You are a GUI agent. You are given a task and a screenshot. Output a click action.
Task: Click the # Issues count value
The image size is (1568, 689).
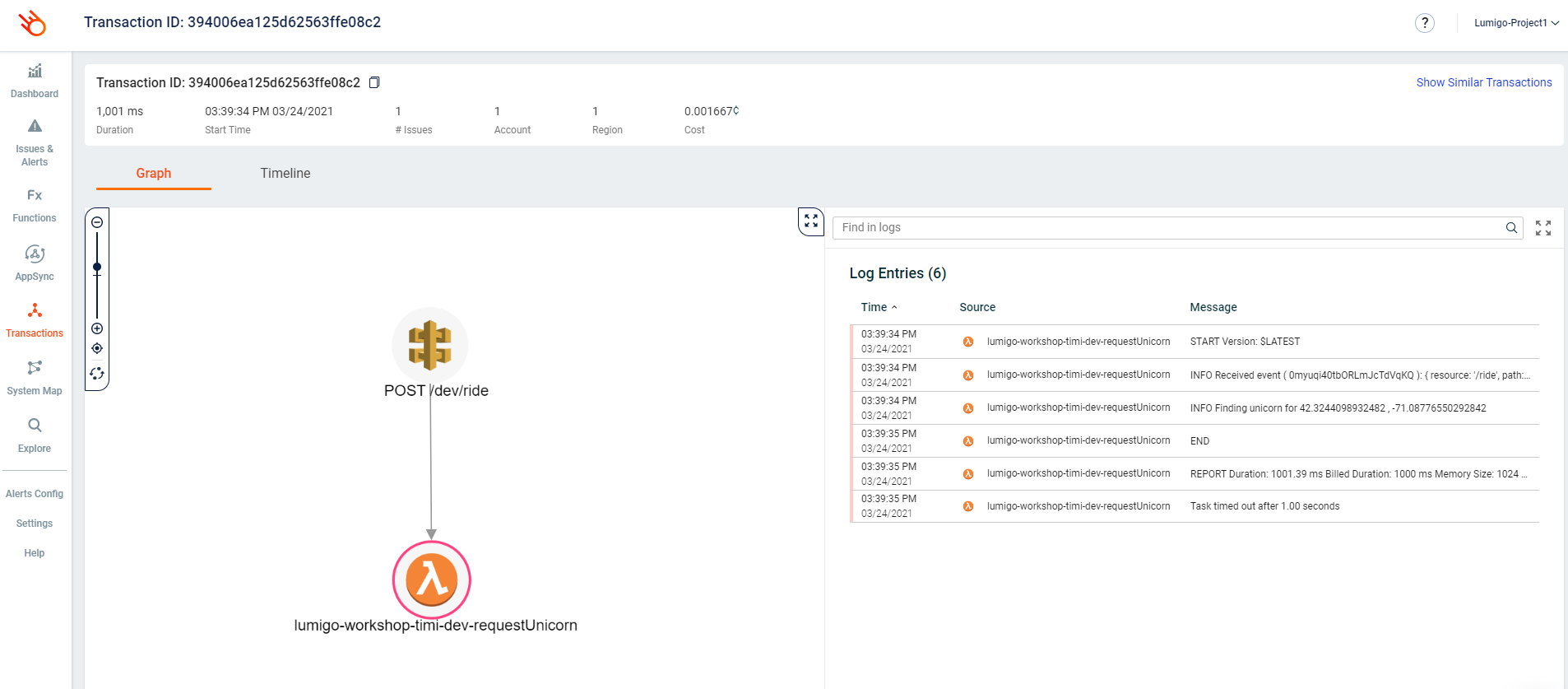[x=398, y=111]
